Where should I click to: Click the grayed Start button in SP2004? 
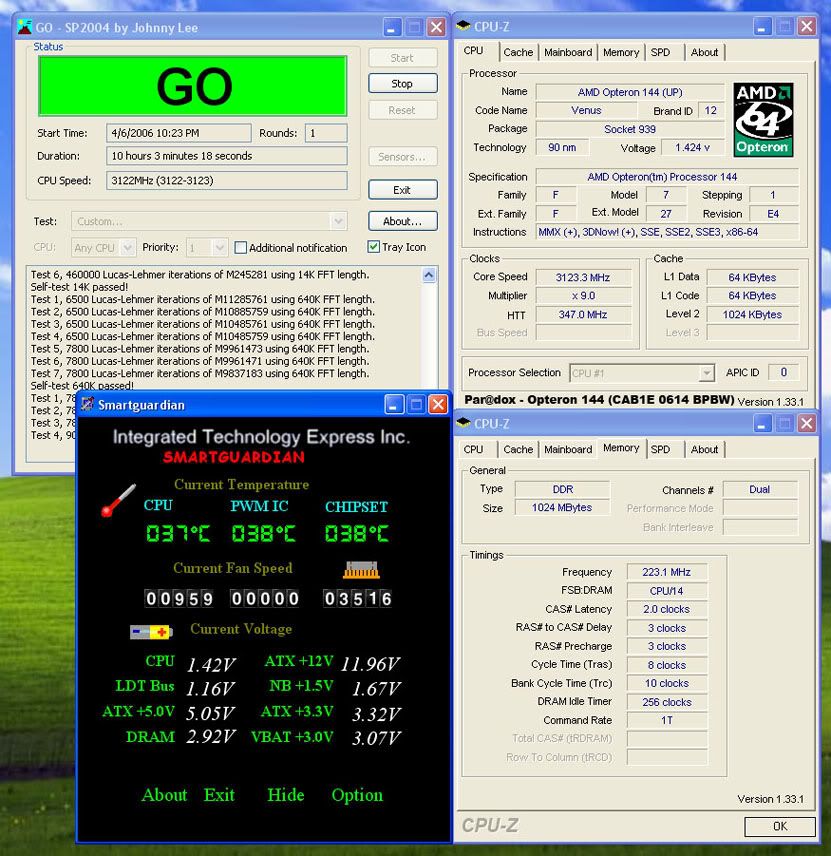coord(402,57)
